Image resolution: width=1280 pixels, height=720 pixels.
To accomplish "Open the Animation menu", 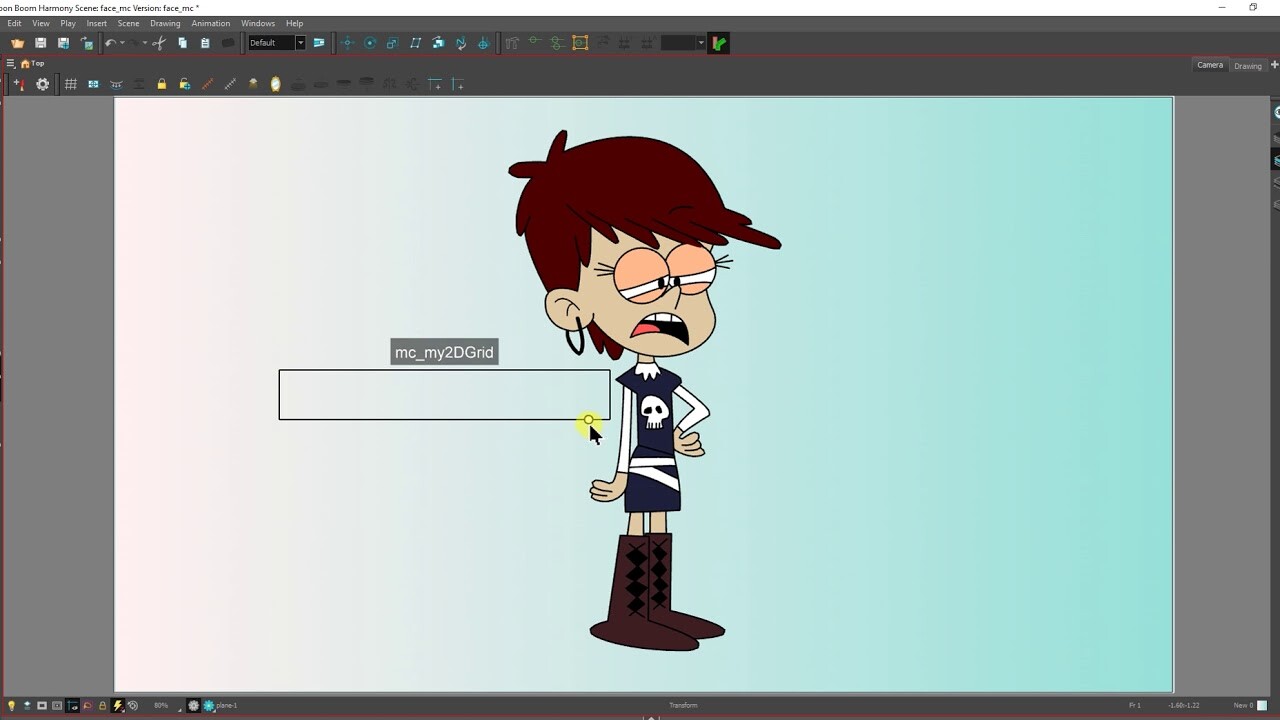I will (210, 23).
